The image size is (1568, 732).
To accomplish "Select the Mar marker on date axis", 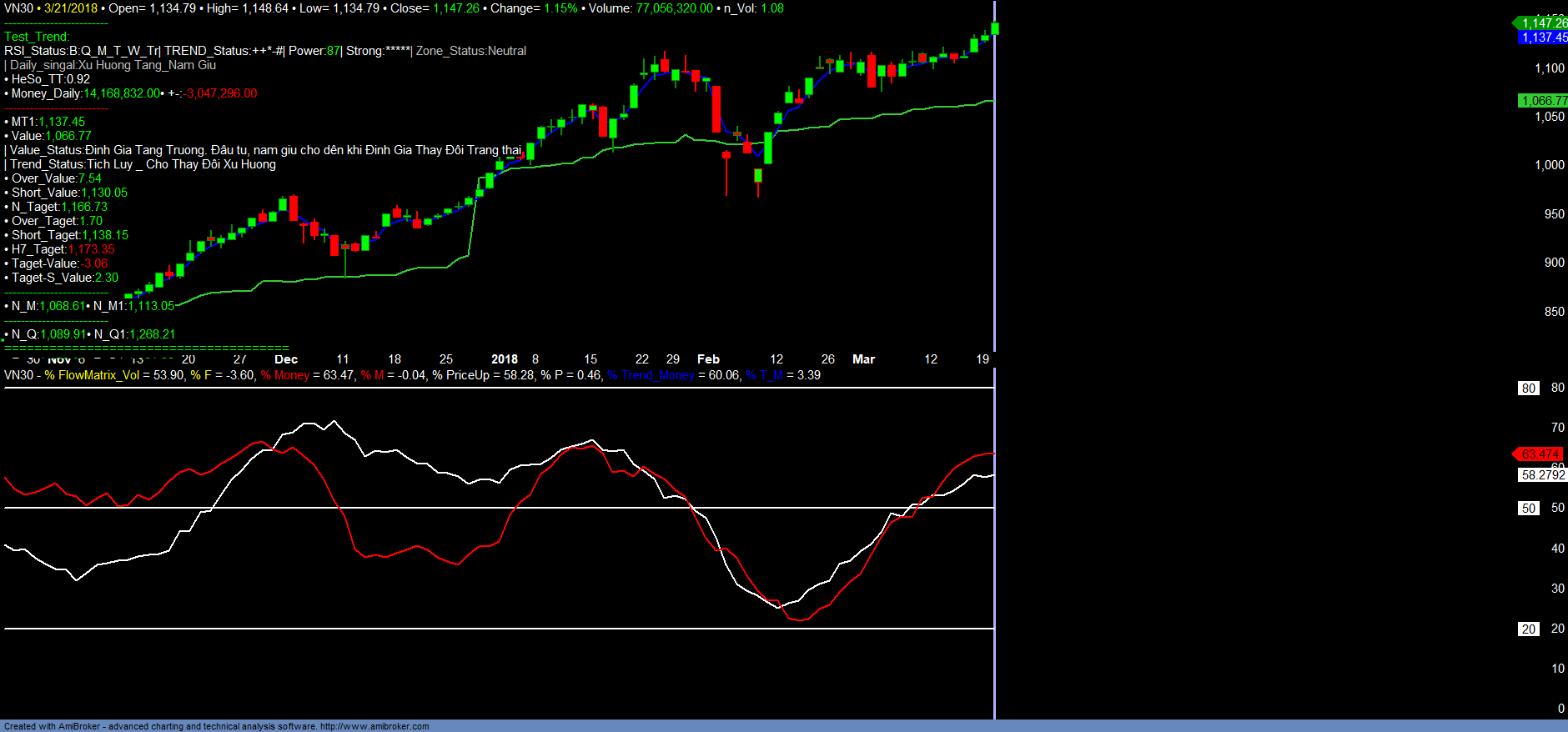I will [x=863, y=359].
